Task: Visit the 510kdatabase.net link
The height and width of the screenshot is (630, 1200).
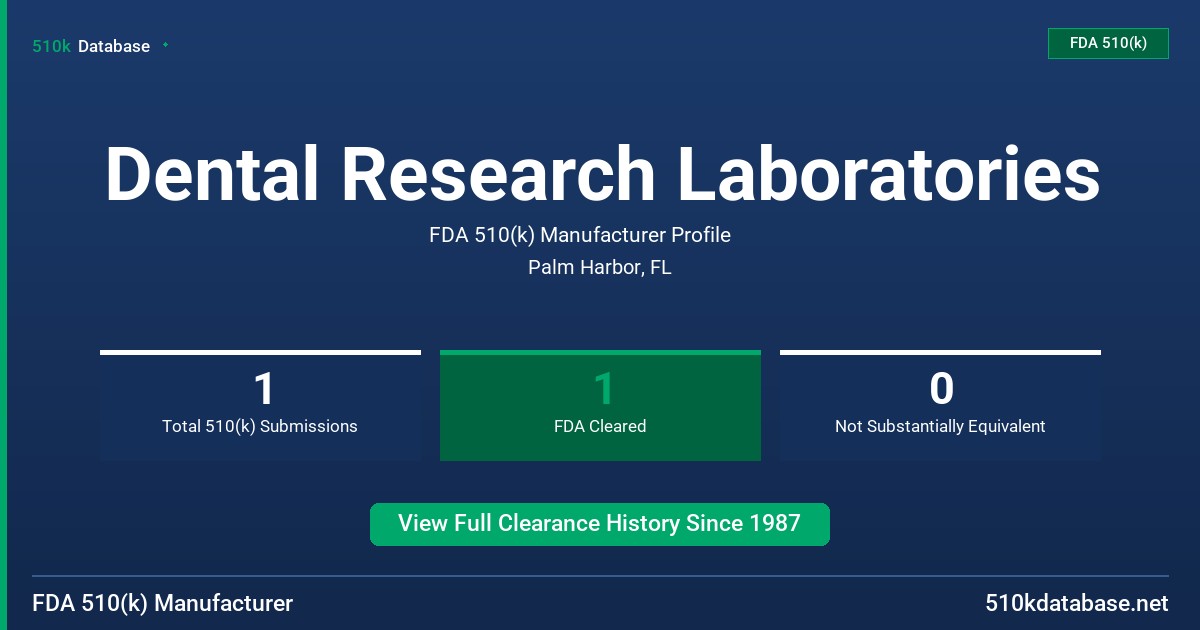Action: pos(1077,604)
